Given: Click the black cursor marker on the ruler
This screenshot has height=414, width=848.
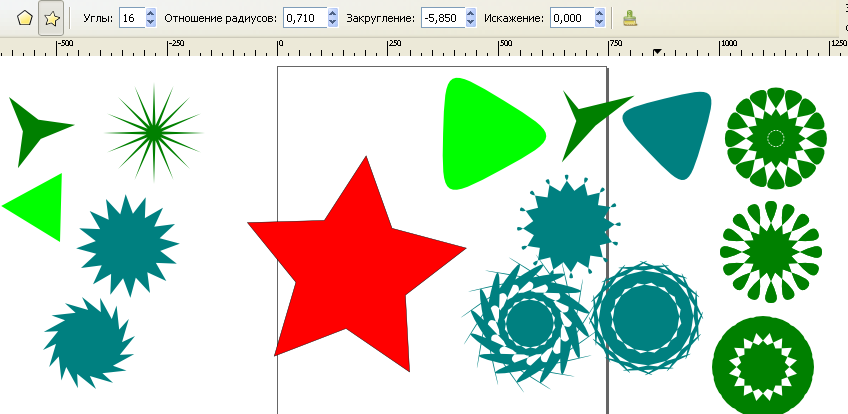Looking at the screenshot, I should (x=658, y=52).
